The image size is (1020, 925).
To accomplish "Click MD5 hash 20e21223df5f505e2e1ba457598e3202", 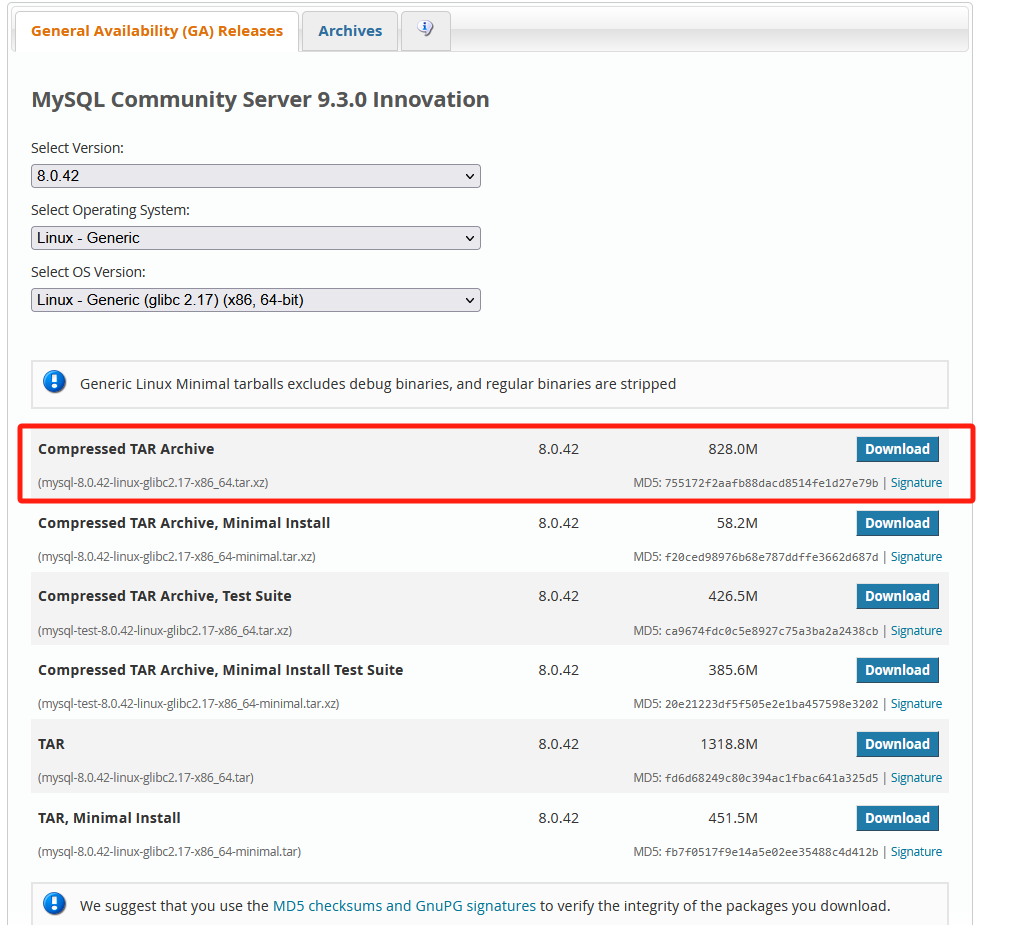I will (x=772, y=704).
